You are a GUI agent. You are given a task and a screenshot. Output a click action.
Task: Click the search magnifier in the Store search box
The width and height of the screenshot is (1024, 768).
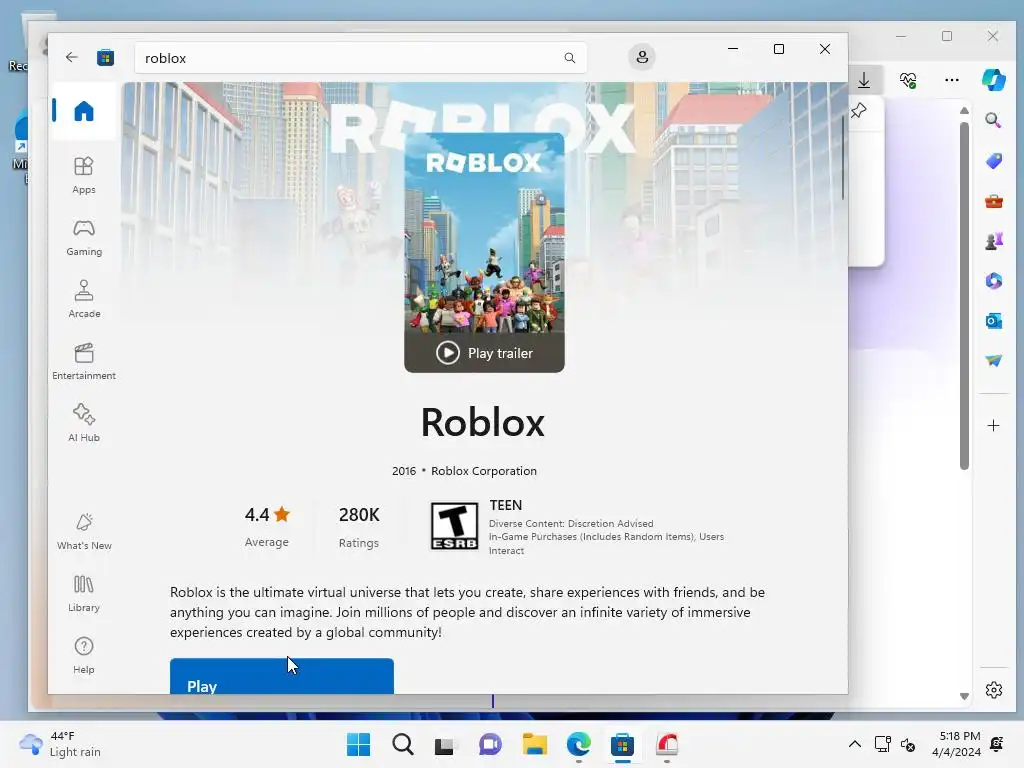pos(569,58)
